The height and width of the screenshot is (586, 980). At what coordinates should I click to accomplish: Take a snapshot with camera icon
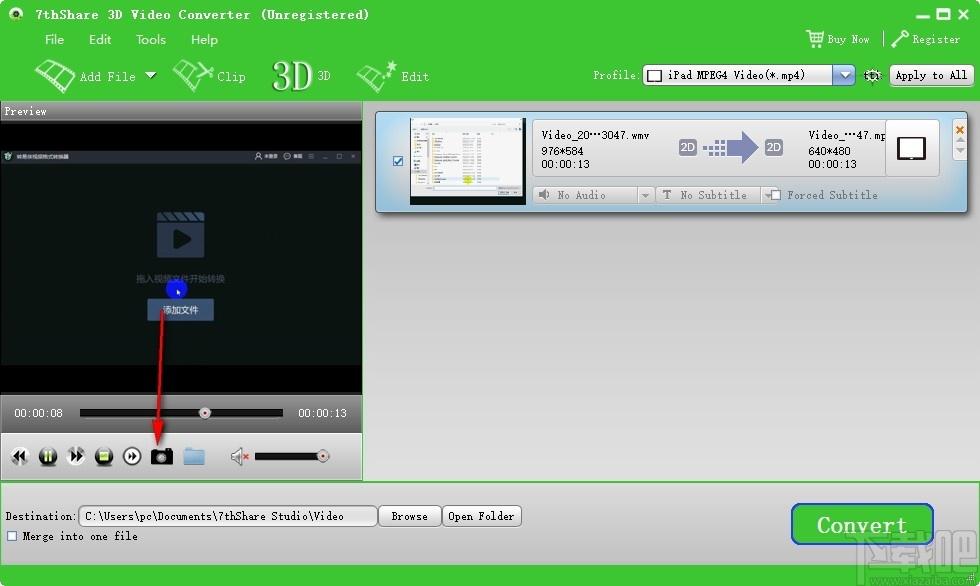click(162, 457)
